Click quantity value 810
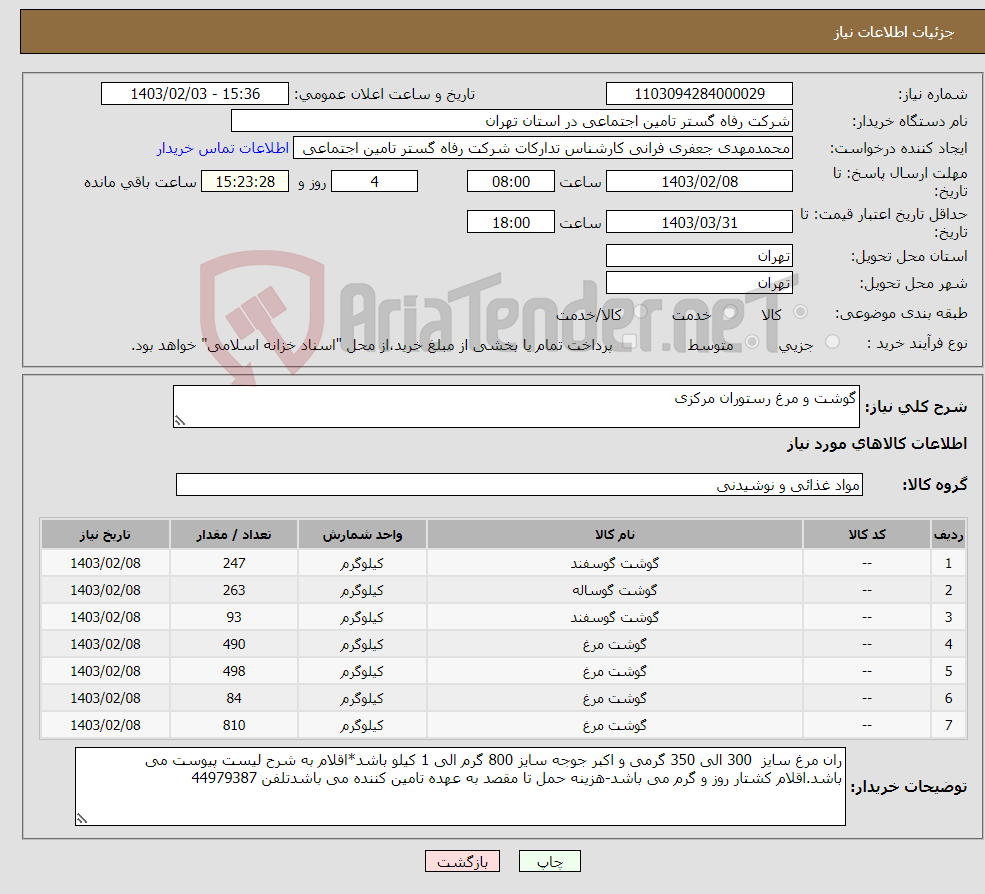The width and height of the screenshot is (985, 894). point(234,726)
